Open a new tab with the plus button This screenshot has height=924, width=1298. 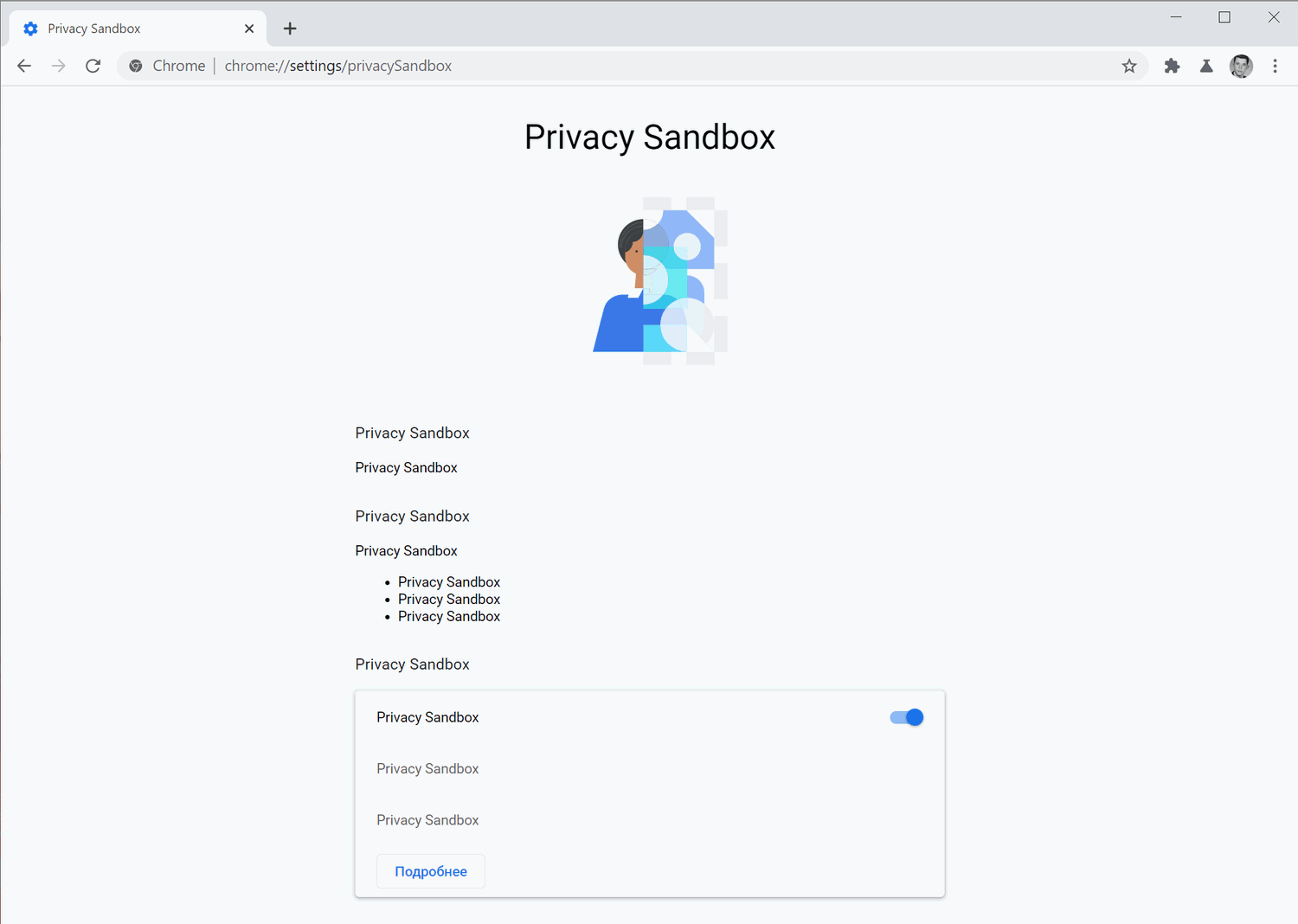click(289, 28)
